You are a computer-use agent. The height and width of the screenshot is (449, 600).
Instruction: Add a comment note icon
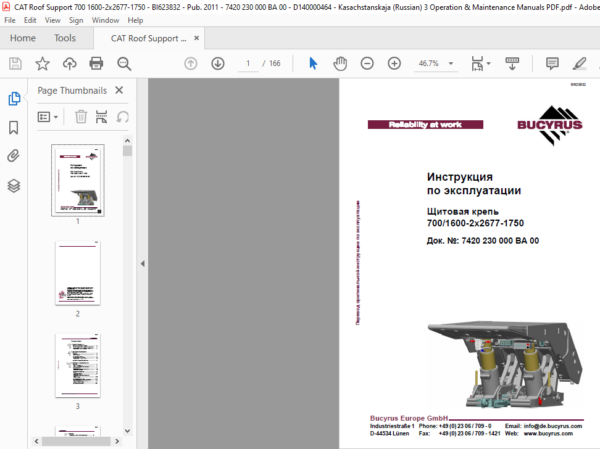click(x=552, y=64)
